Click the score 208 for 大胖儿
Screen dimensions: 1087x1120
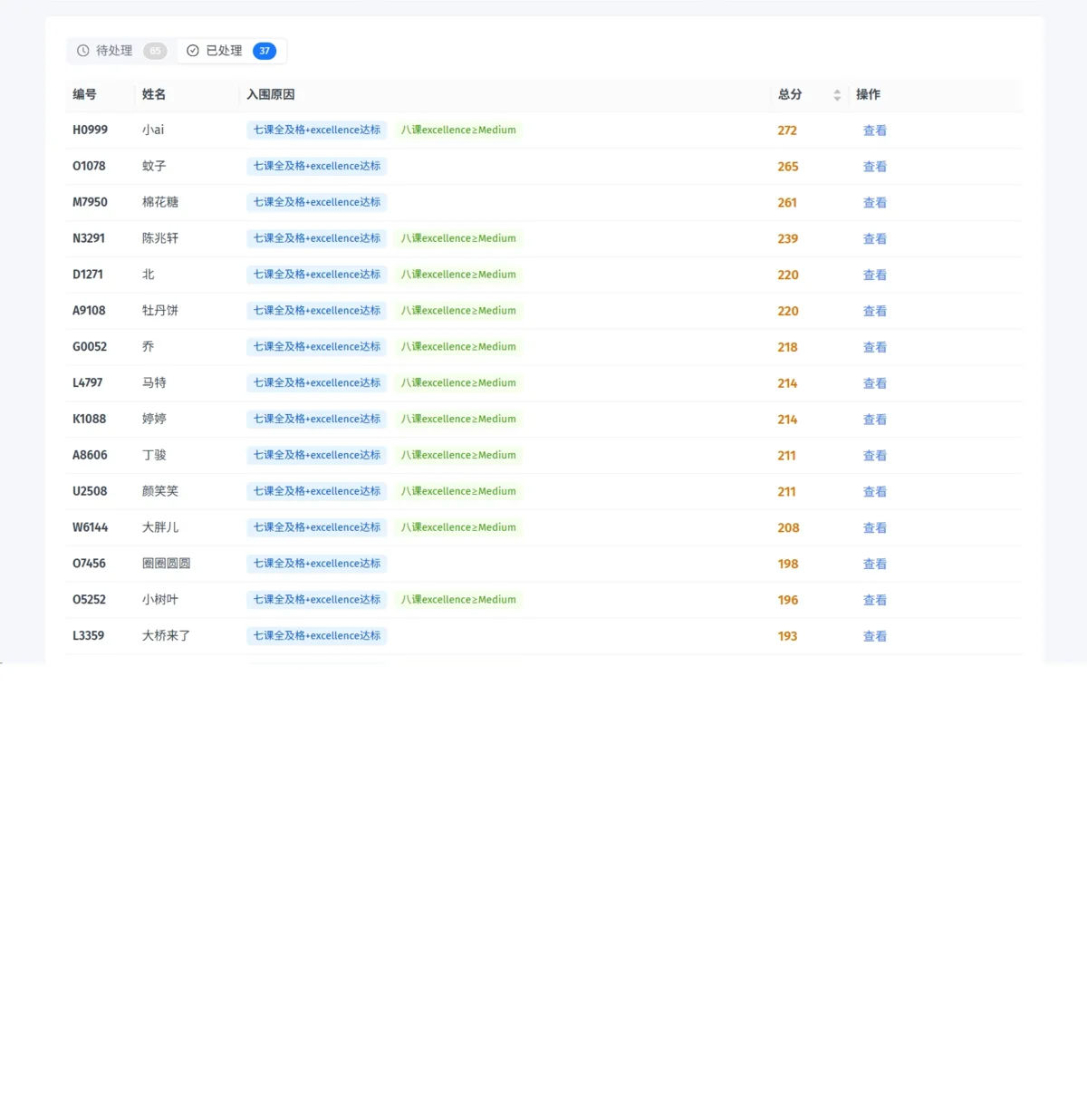788,527
